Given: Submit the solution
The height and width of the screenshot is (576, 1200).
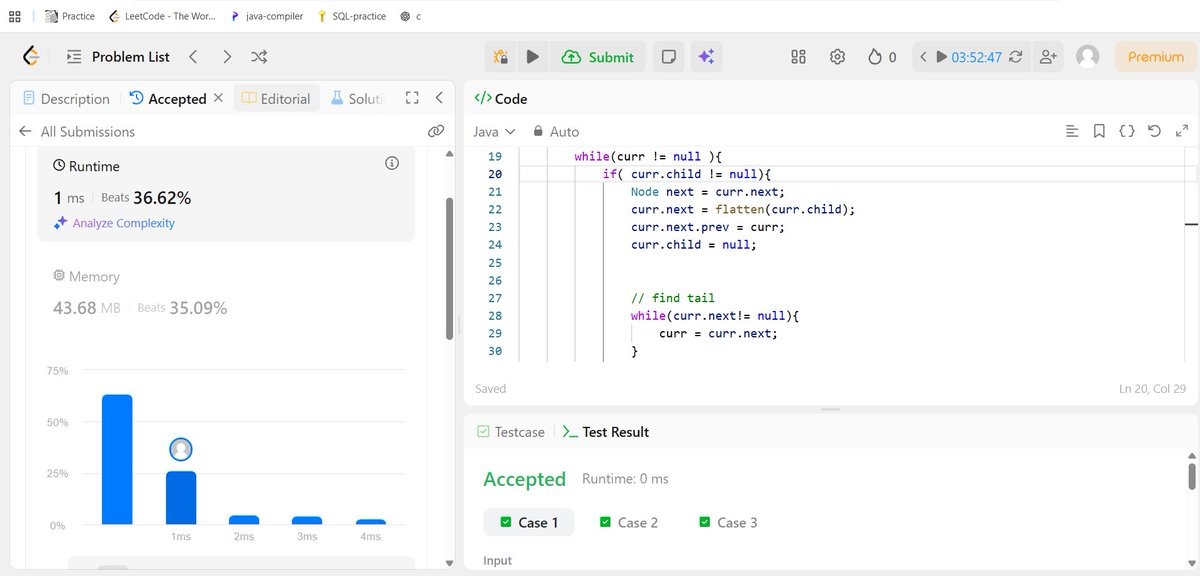Looking at the screenshot, I should (598, 57).
